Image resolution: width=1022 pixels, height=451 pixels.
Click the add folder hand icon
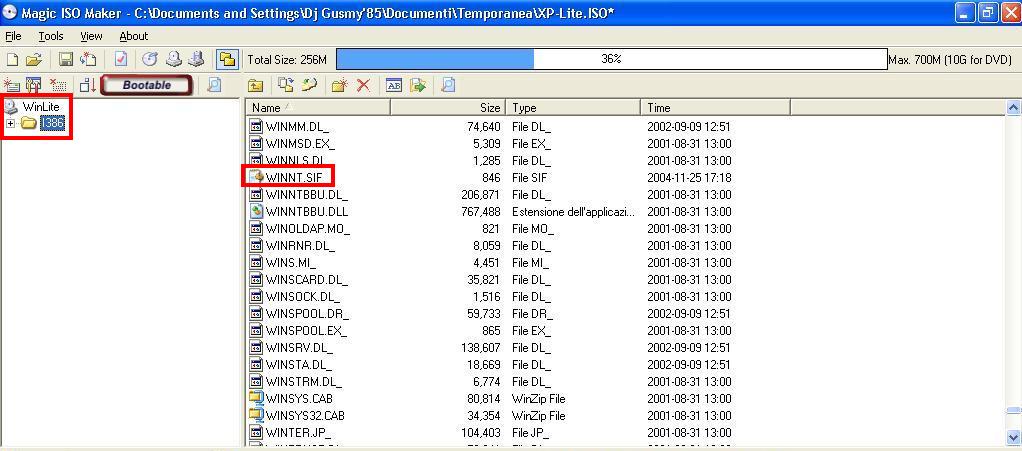point(308,85)
